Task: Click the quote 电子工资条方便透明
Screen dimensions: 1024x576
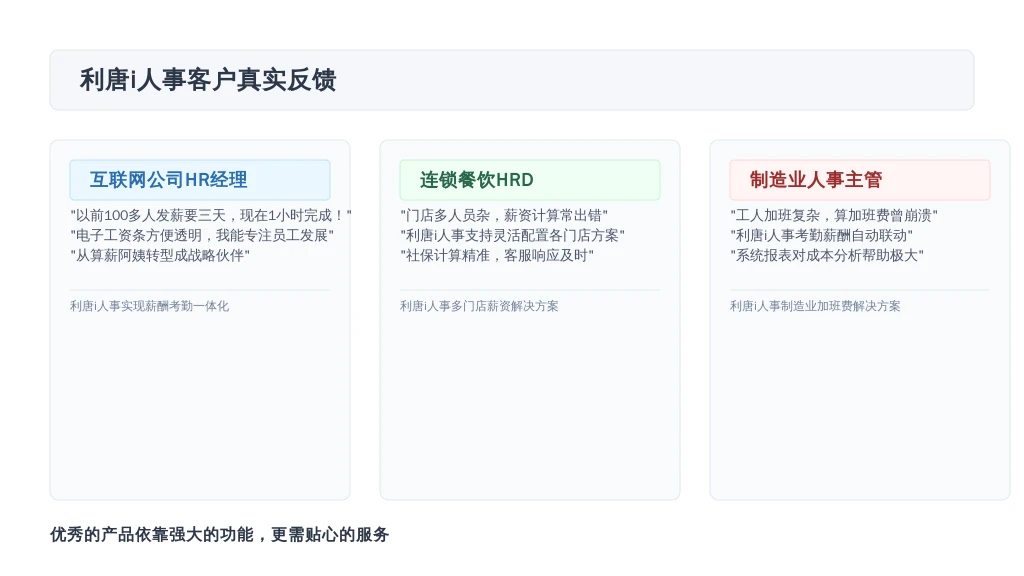Action: click(x=202, y=235)
